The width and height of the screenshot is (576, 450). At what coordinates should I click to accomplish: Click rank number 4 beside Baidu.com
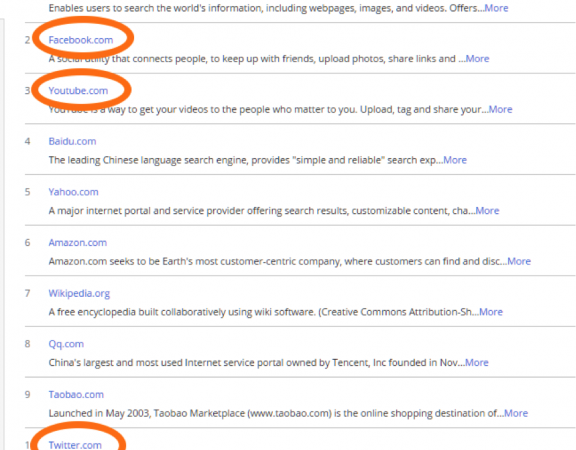[x=28, y=141]
